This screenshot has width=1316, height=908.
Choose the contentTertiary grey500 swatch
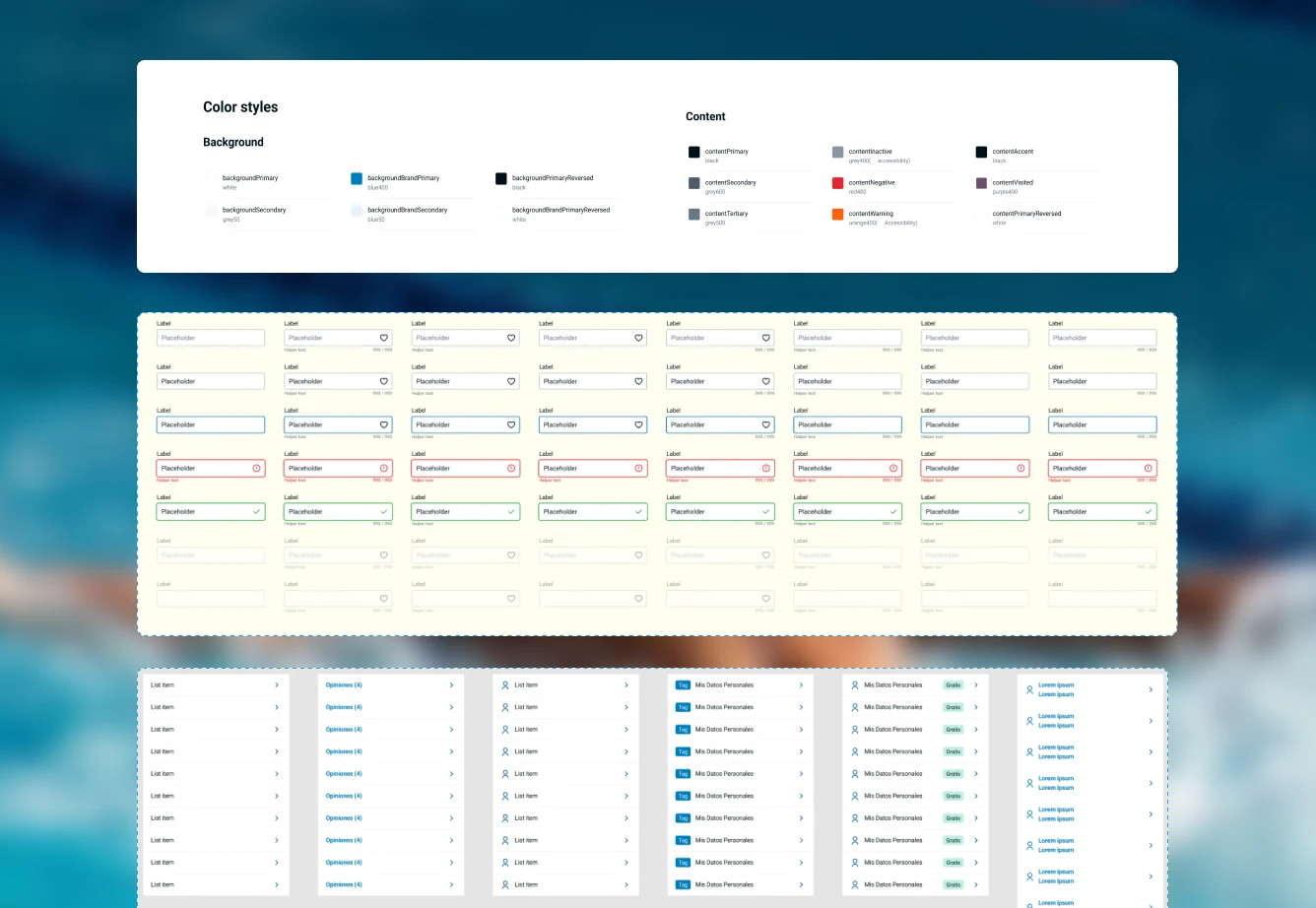click(x=693, y=214)
